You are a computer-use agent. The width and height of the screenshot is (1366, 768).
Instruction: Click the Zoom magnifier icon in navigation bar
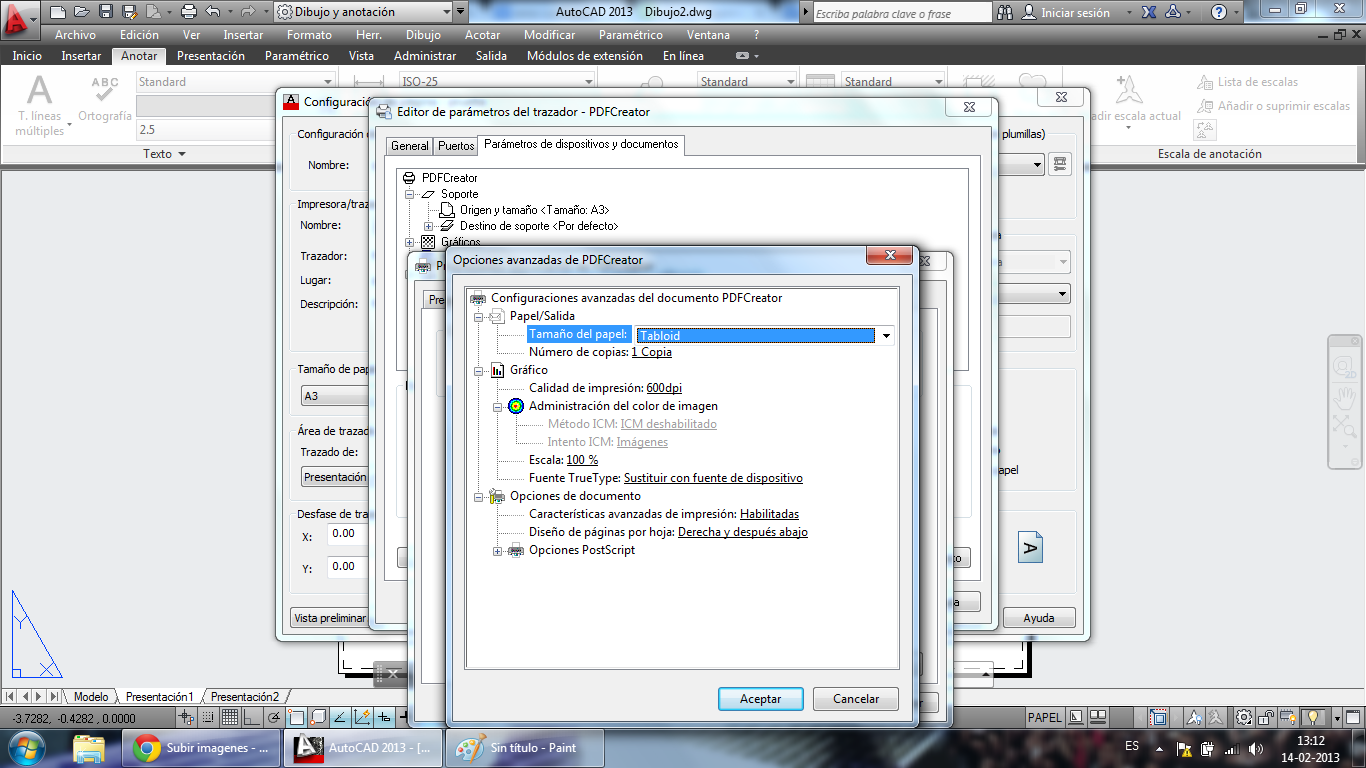click(x=1344, y=427)
